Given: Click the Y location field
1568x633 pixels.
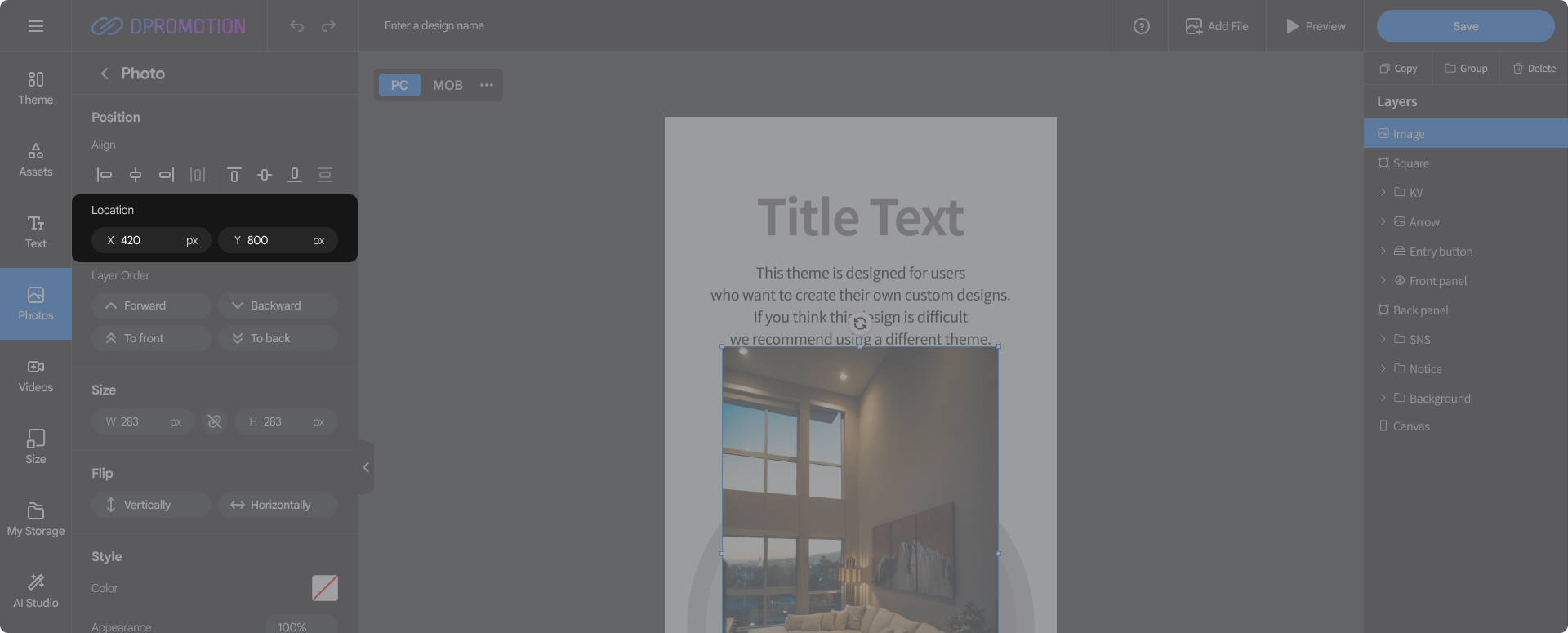Looking at the screenshot, I should pyautogui.click(x=278, y=240).
